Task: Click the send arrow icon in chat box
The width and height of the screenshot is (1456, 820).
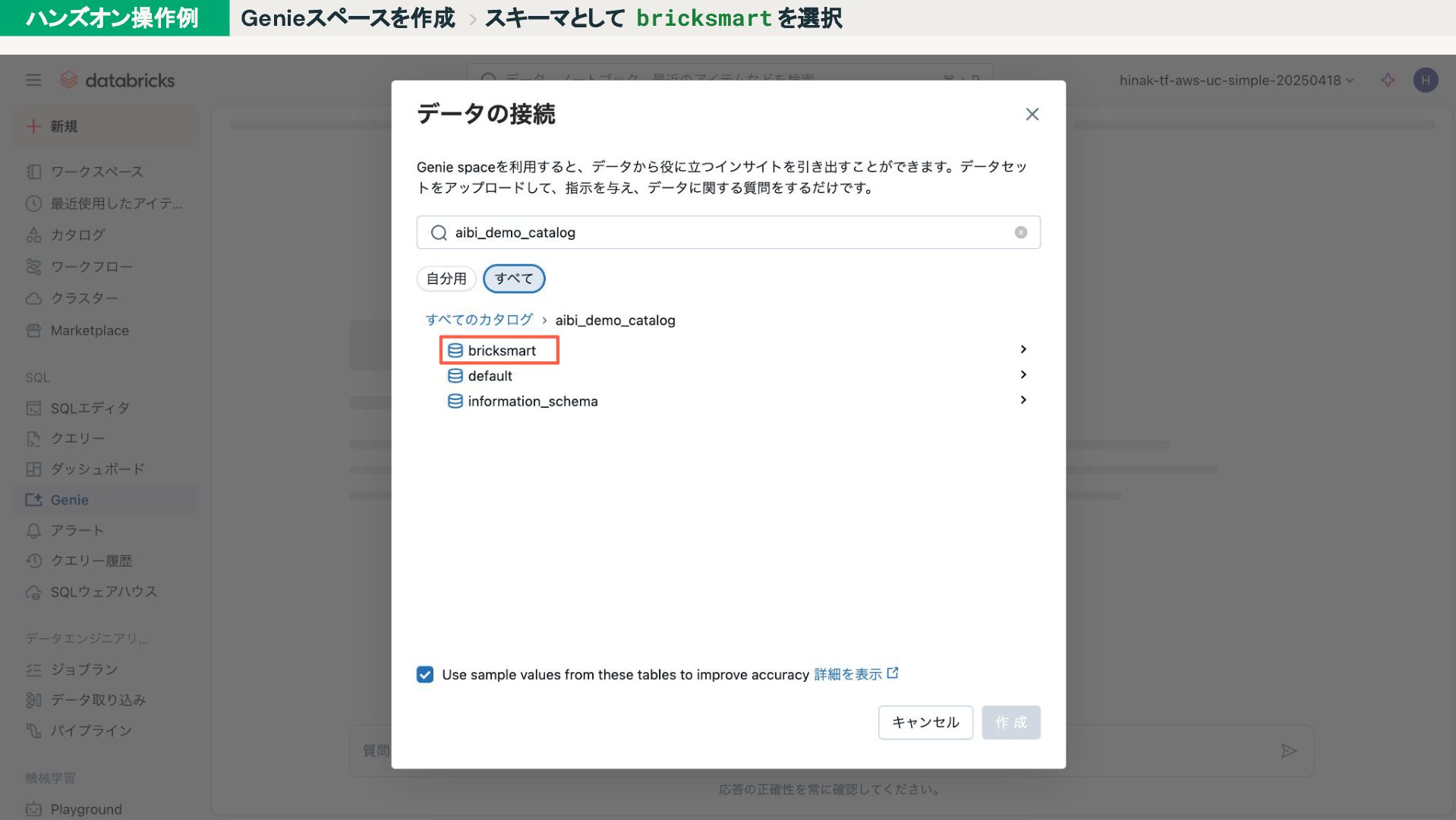Action: [x=1288, y=751]
